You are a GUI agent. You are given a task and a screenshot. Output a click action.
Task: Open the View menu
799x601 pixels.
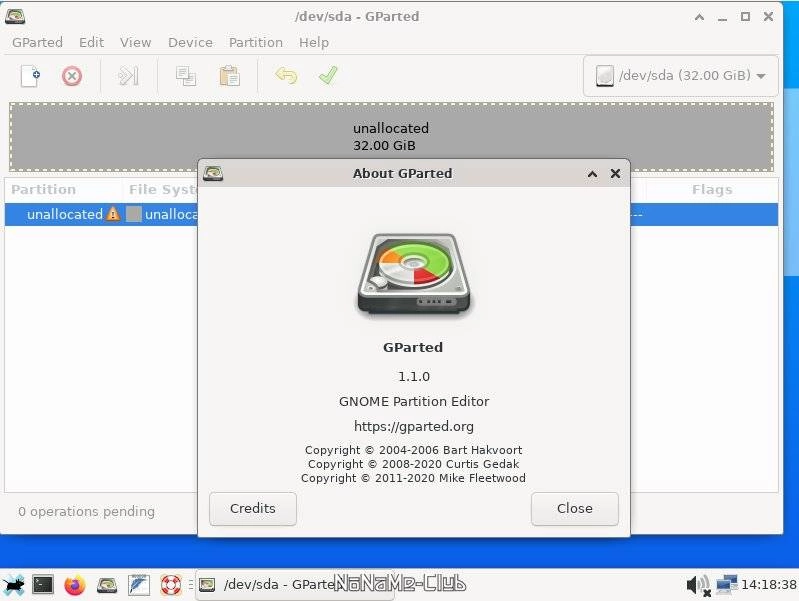point(136,42)
